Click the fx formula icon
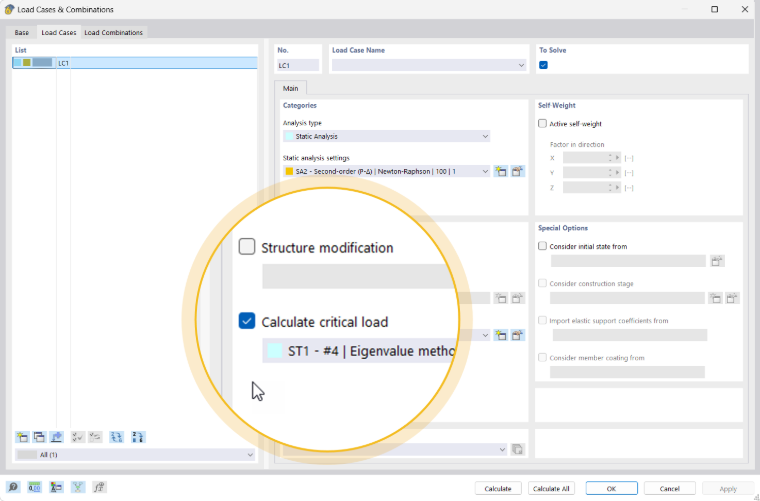This screenshot has width=760, height=501. (x=99, y=487)
